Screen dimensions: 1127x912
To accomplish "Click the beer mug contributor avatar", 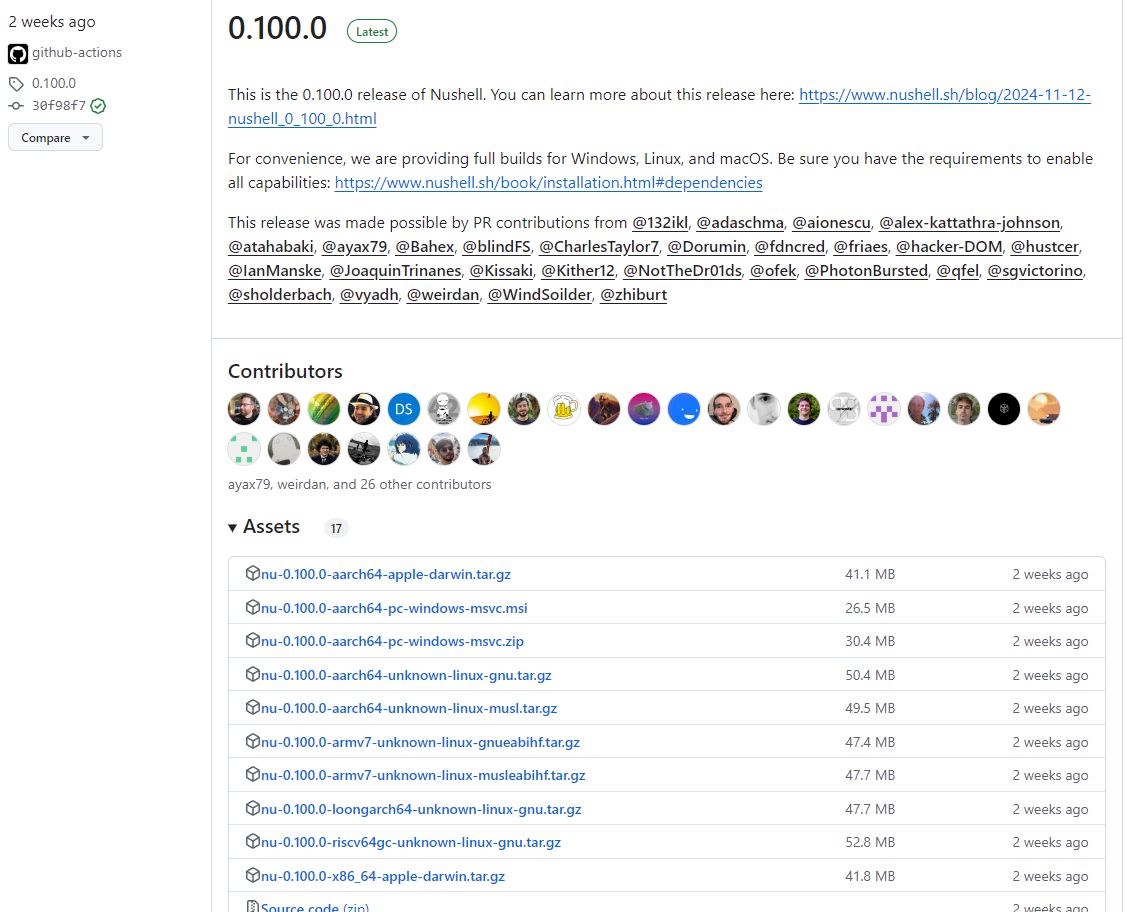I will (x=564, y=409).
